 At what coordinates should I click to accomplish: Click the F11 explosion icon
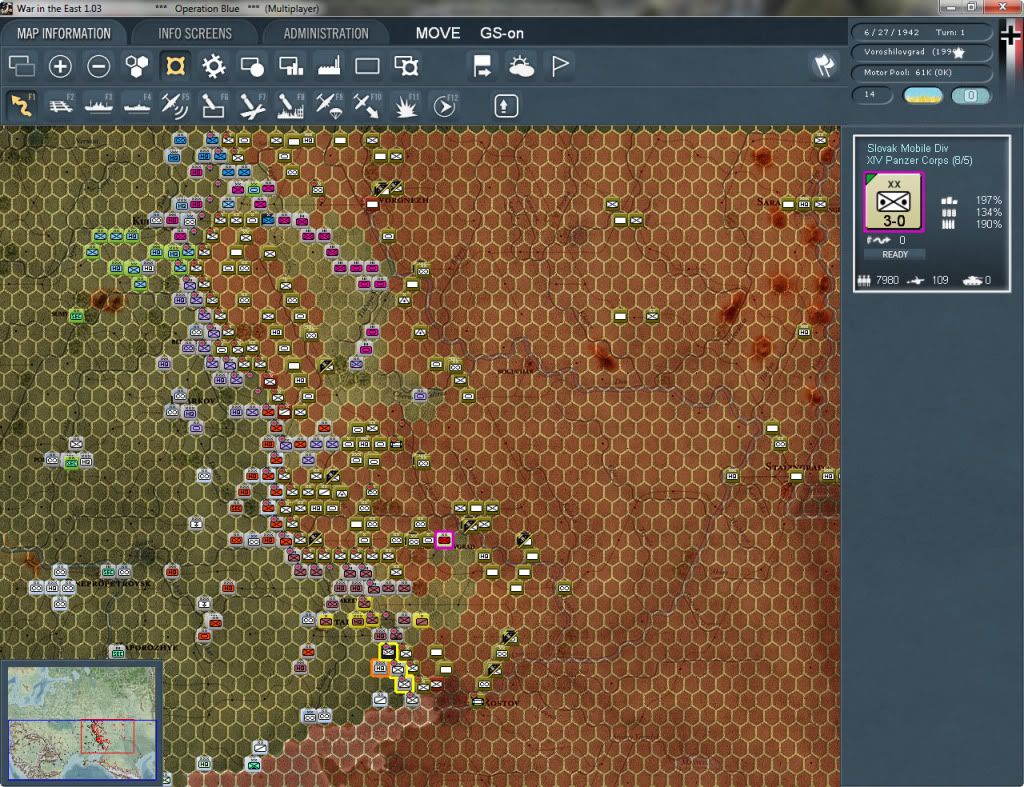click(x=406, y=105)
